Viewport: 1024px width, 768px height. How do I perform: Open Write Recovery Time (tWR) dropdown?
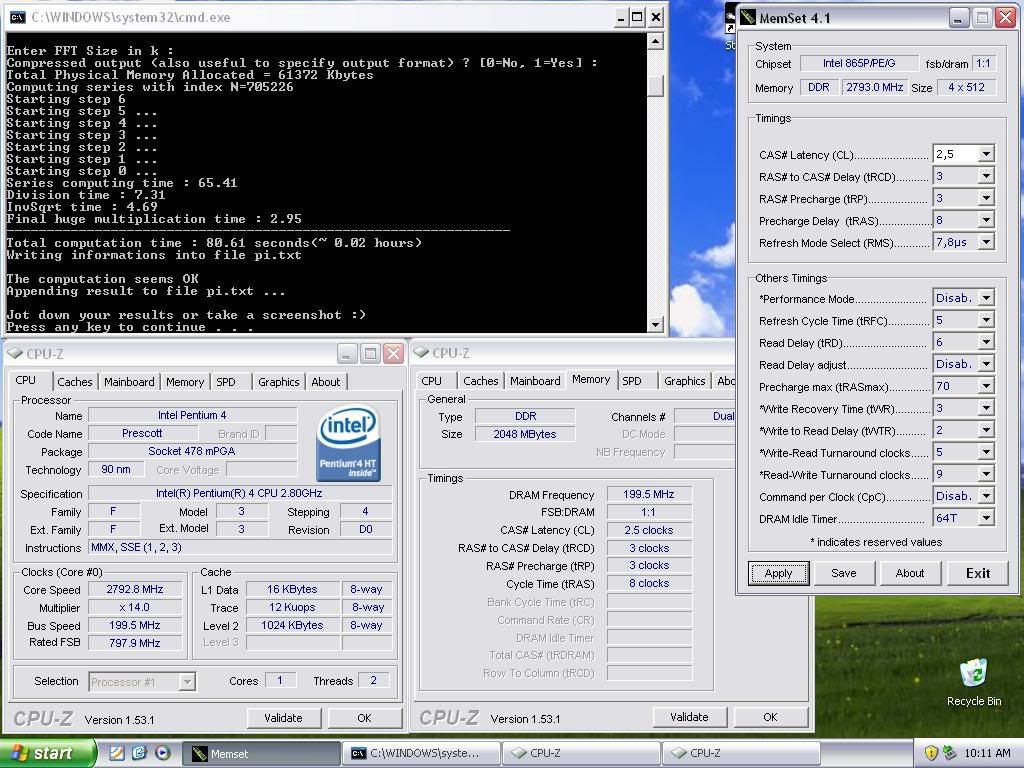[986, 408]
